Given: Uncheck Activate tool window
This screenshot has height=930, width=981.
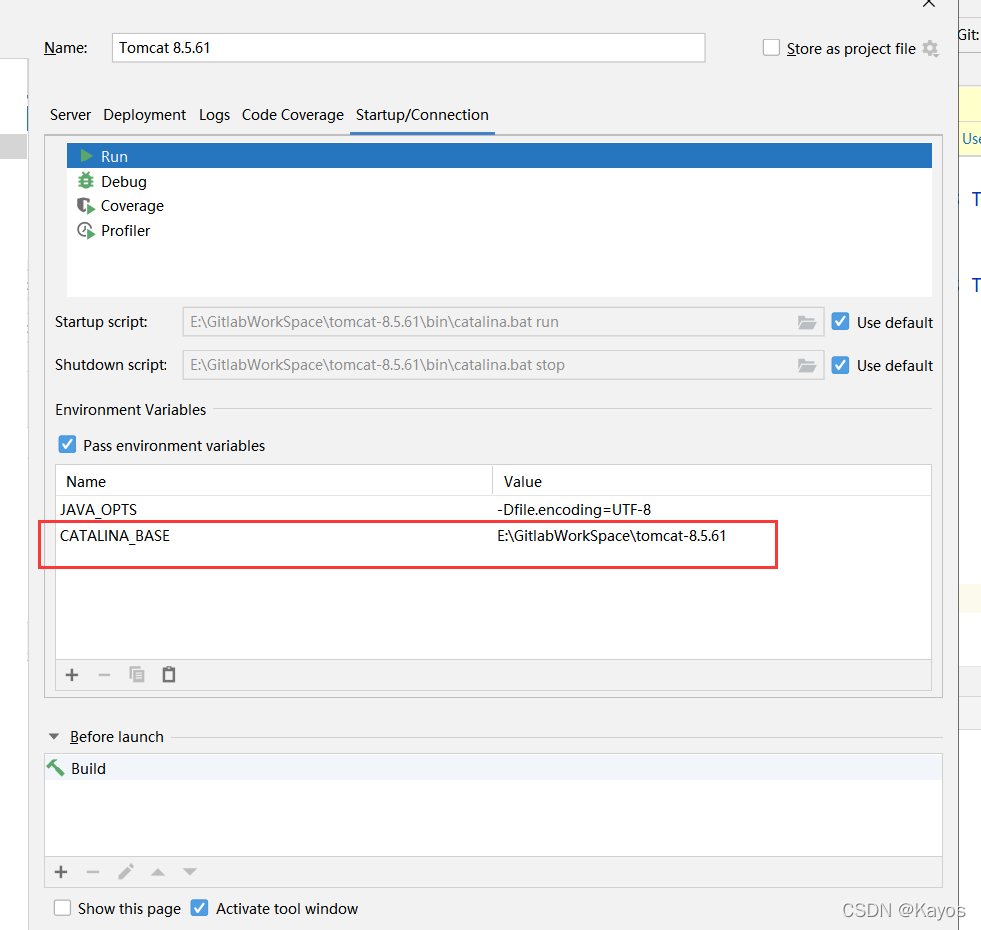Looking at the screenshot, I should click(x=198, y=908).
